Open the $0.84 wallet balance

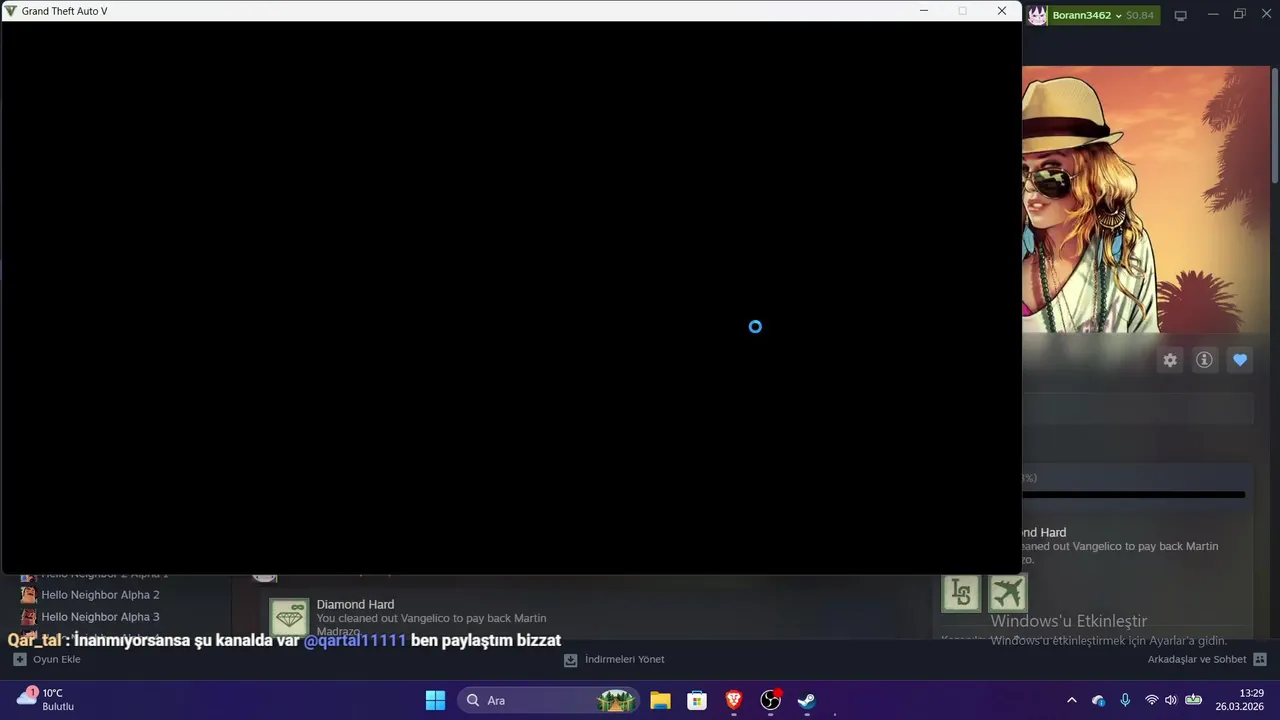[1140, 15]
